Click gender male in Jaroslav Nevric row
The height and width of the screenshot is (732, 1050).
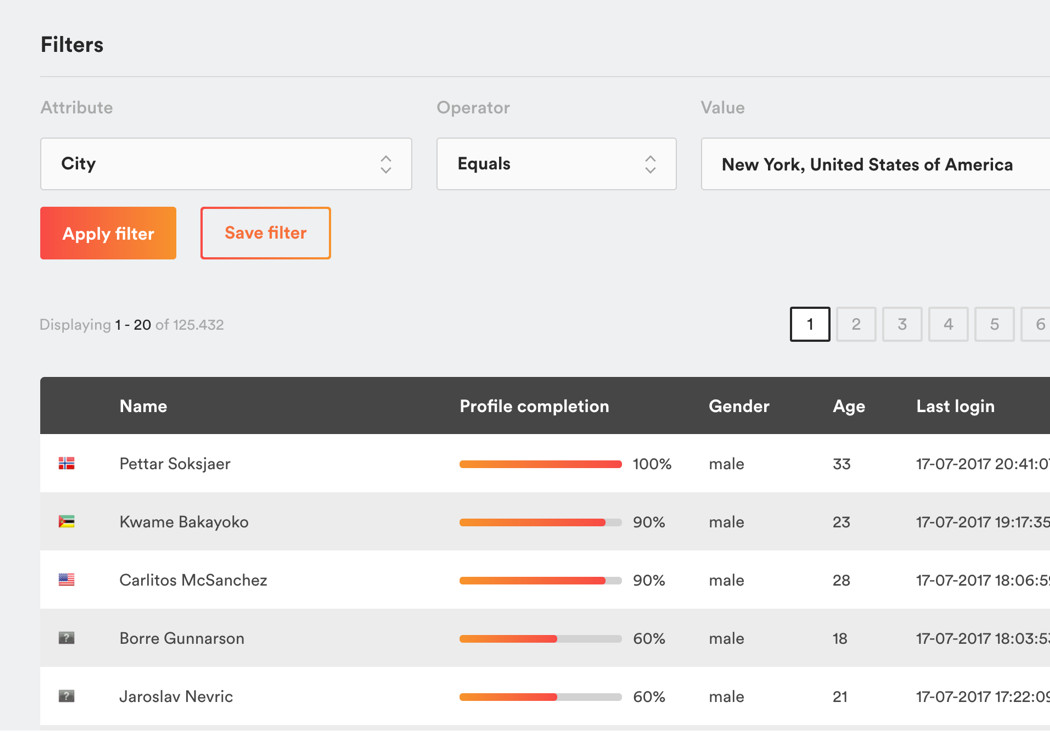pyautogui.click(x=727, y=697)
